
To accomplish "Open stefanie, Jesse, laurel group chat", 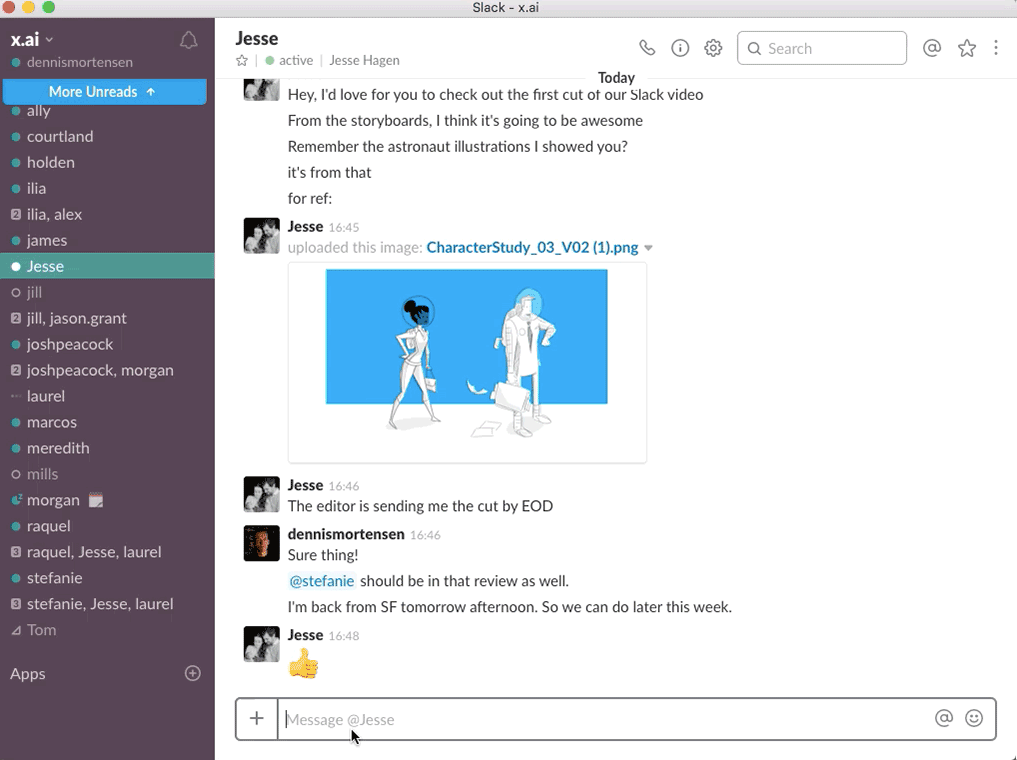I will pyautogui.click(x=107, y=604).
